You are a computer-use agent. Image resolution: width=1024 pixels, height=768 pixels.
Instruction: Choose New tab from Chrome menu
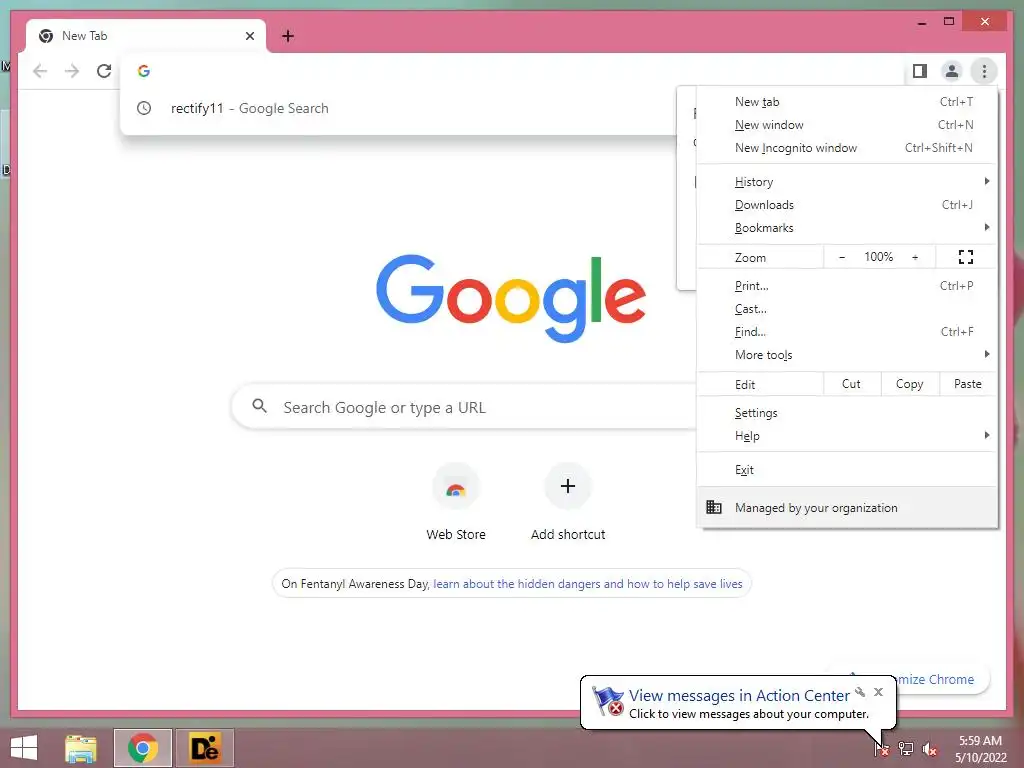tap(847, 102)
